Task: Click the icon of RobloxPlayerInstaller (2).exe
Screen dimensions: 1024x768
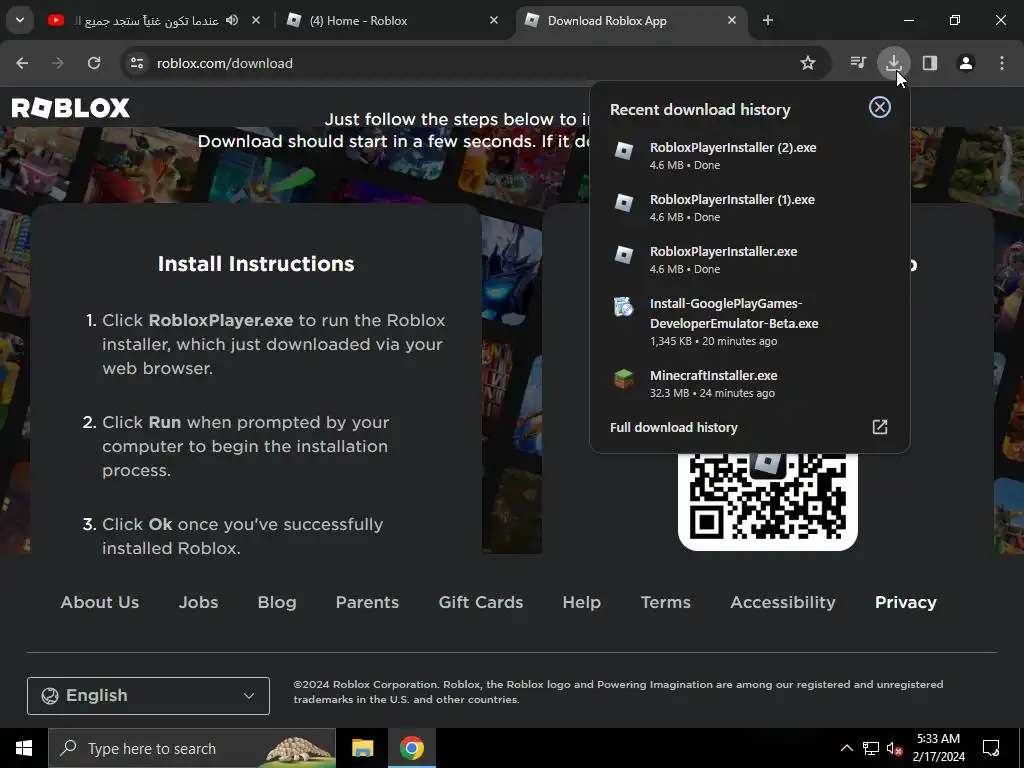Action: coord(624,150)
